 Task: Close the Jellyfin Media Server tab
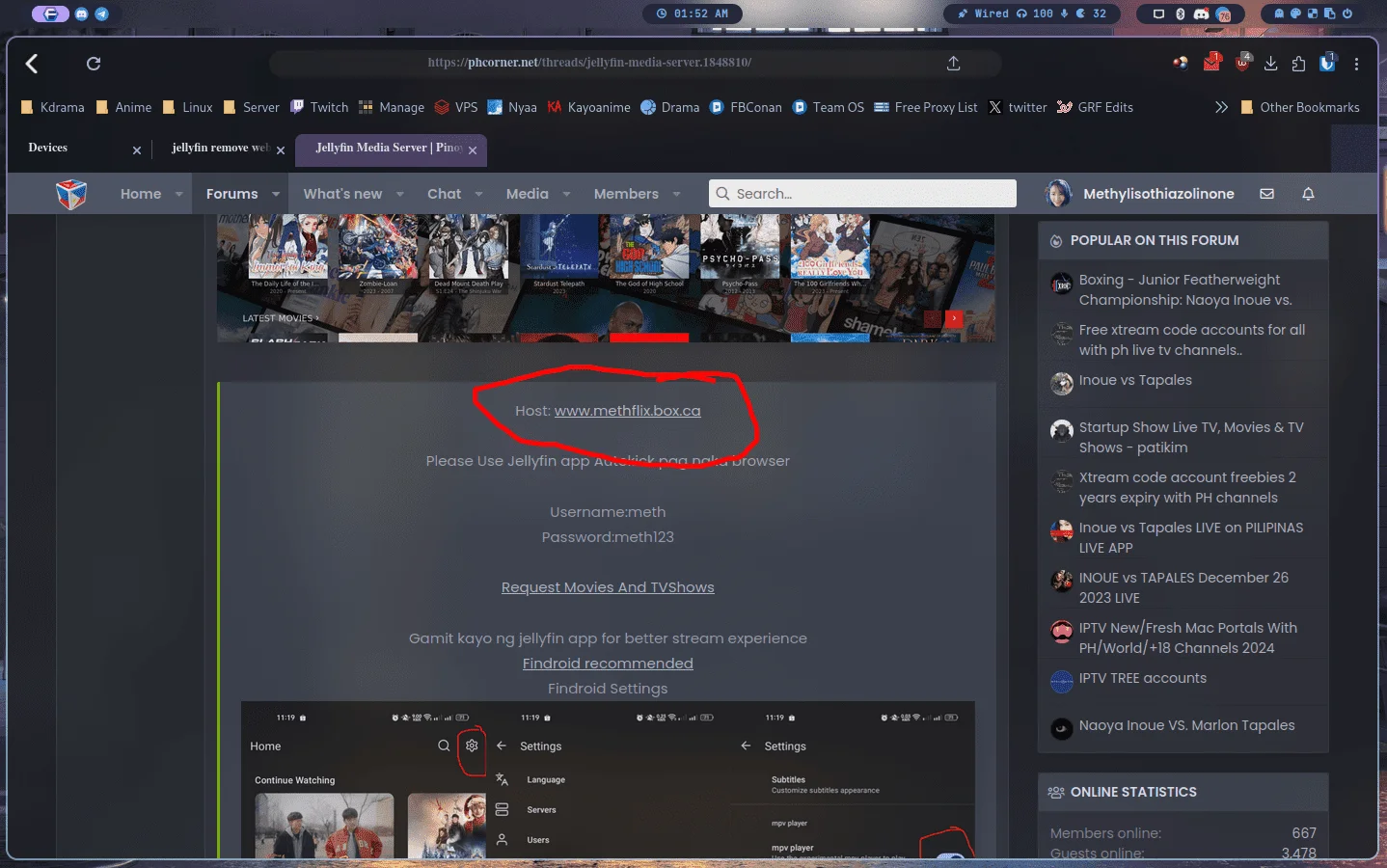pos(473,150)
